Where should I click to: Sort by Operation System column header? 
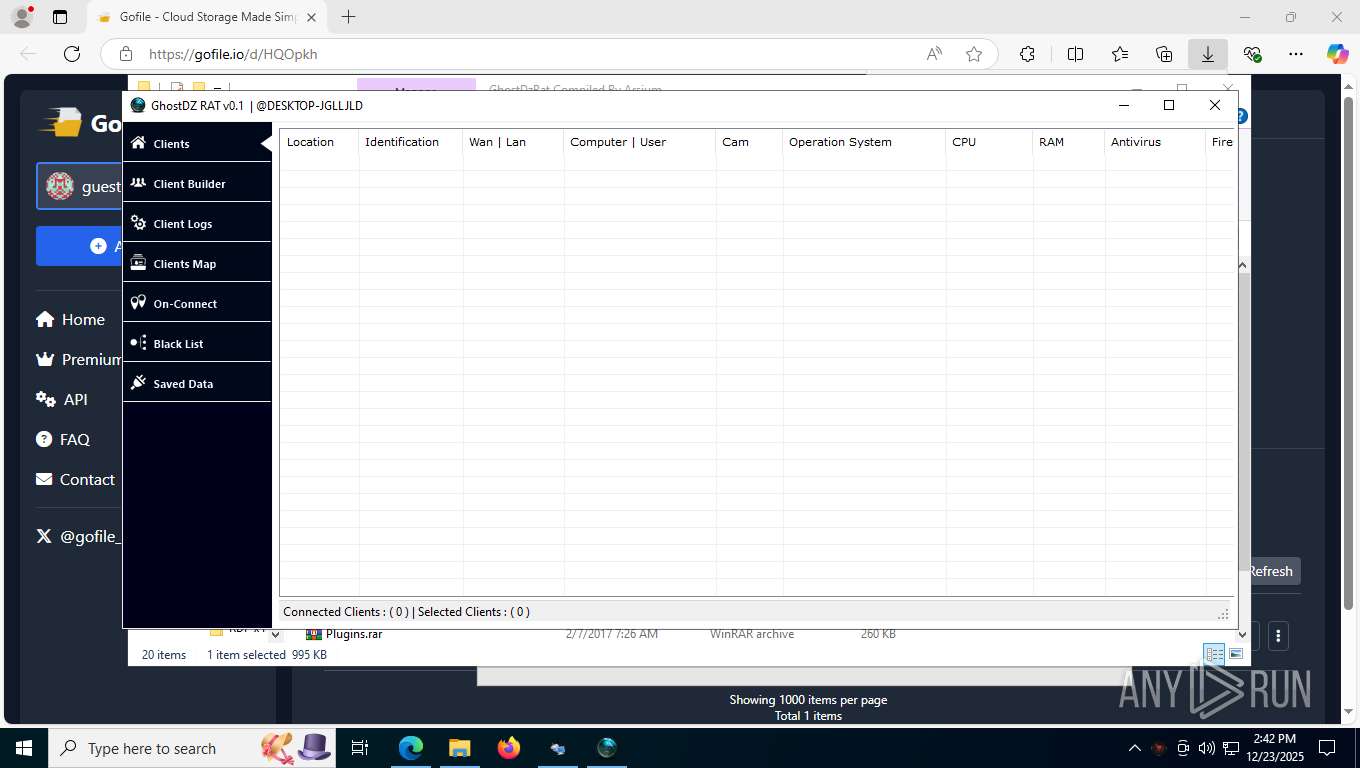coord(864,142)
